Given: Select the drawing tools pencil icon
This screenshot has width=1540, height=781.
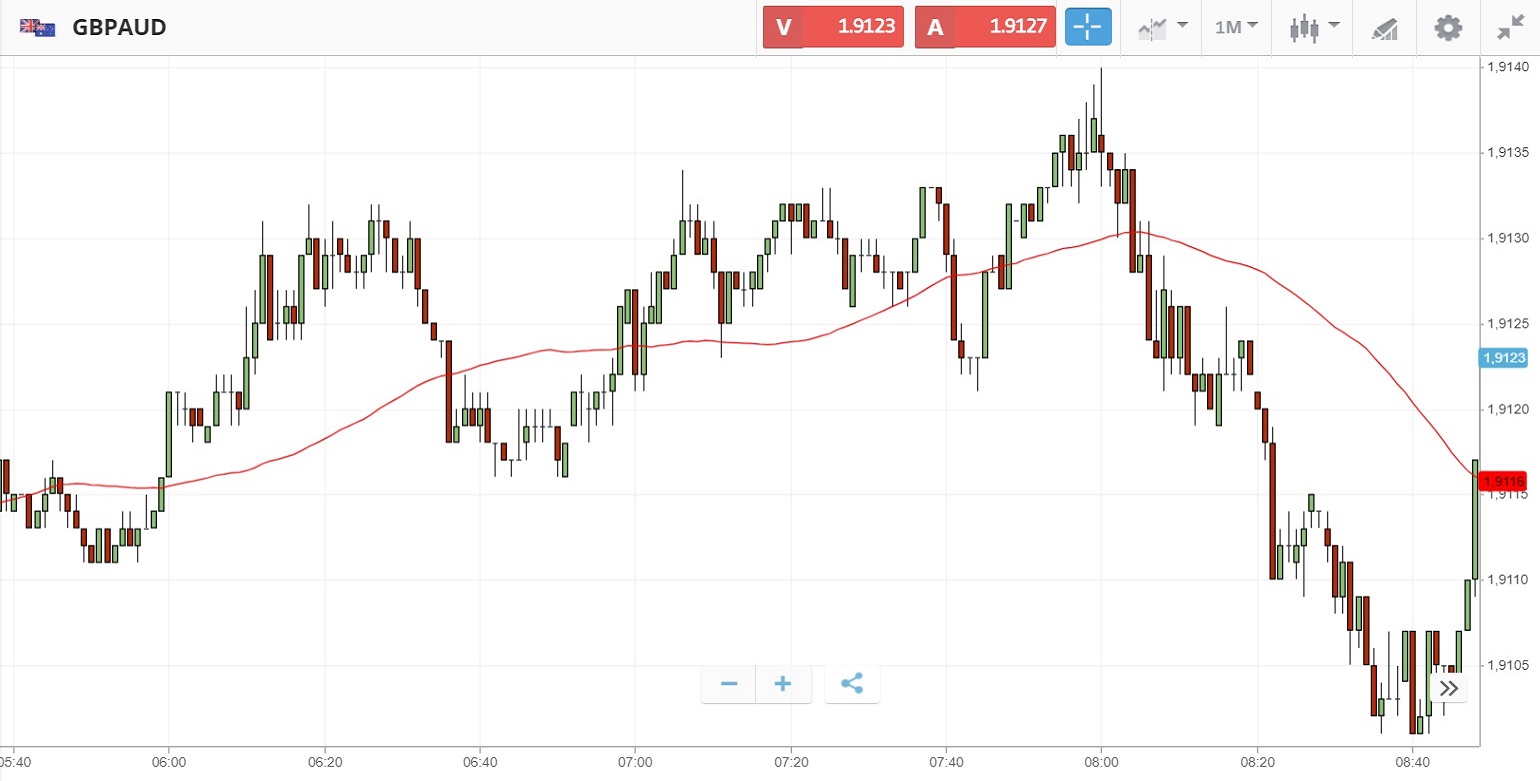Looking at the screenshot, I should pyautogui.click(x=1384, y=28).
